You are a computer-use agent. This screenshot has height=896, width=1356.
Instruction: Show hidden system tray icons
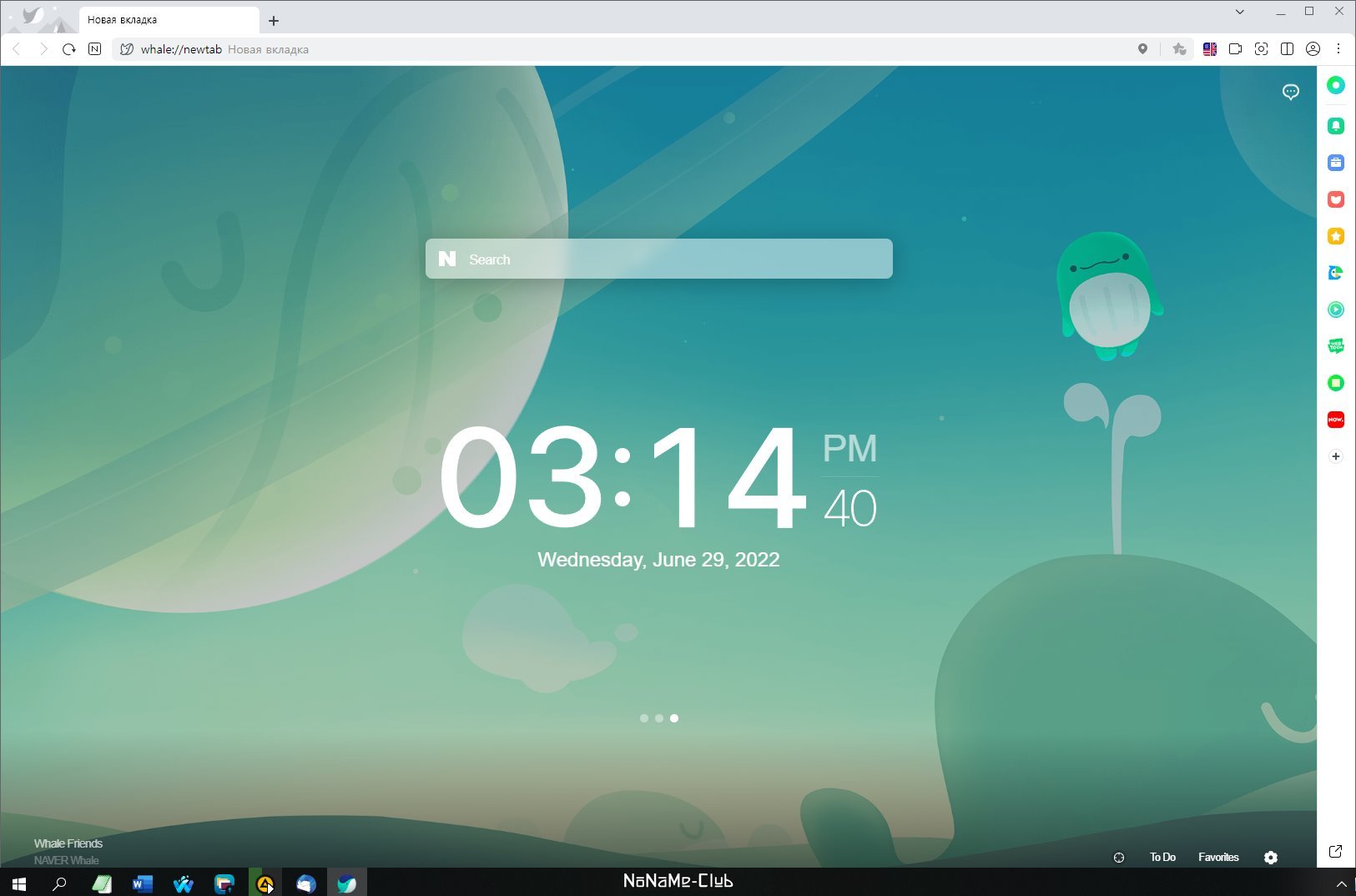point(1341,883)
